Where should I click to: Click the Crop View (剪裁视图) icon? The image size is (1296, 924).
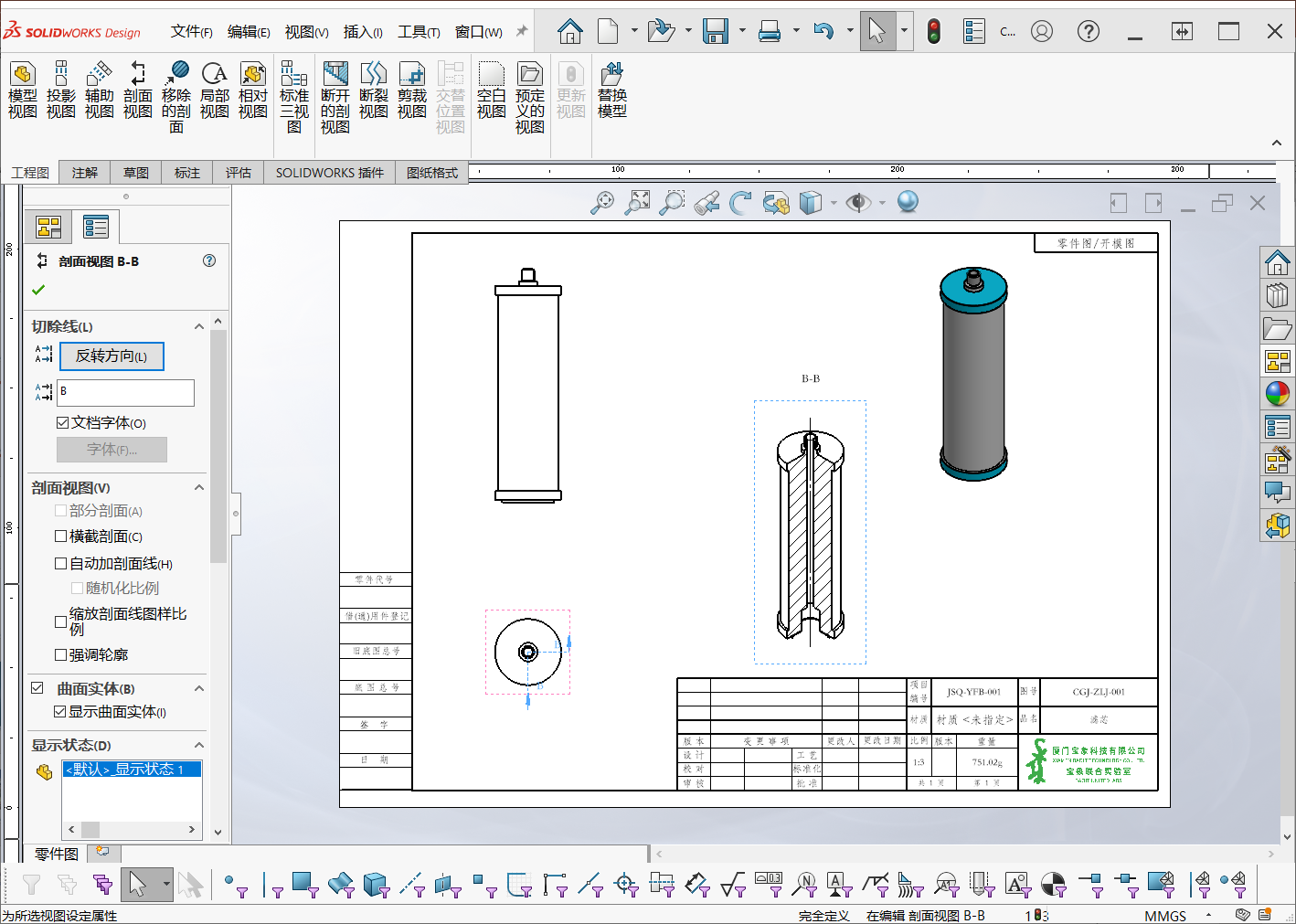pos(411,90)
